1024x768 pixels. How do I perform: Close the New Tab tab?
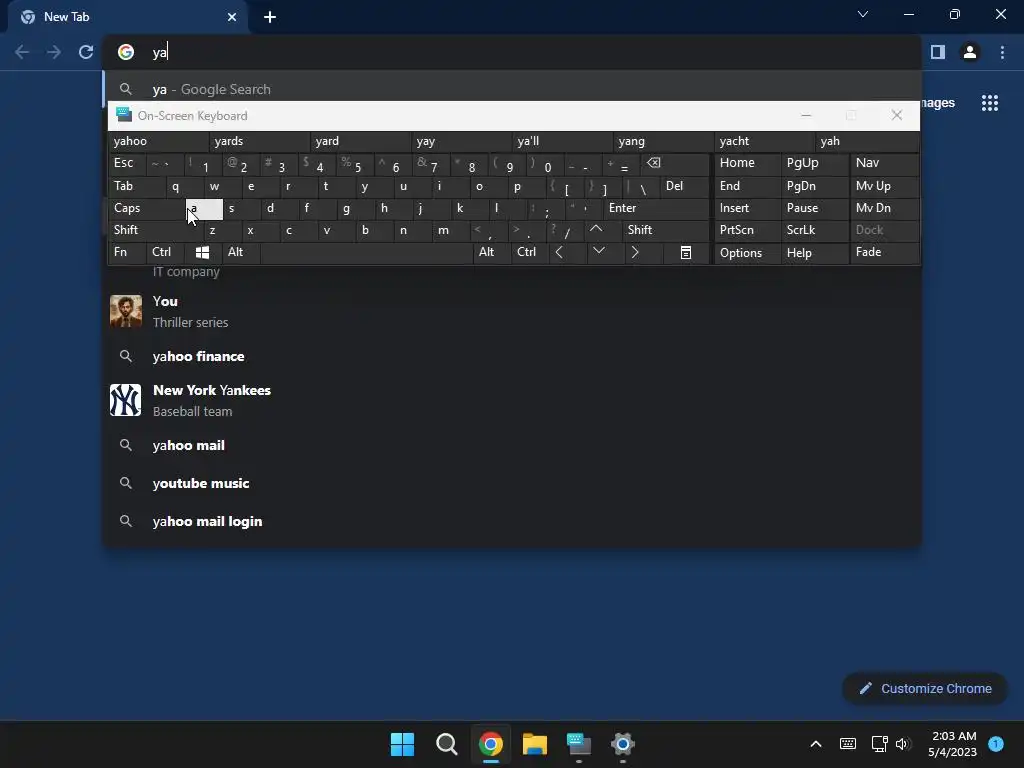pos(232,17)
